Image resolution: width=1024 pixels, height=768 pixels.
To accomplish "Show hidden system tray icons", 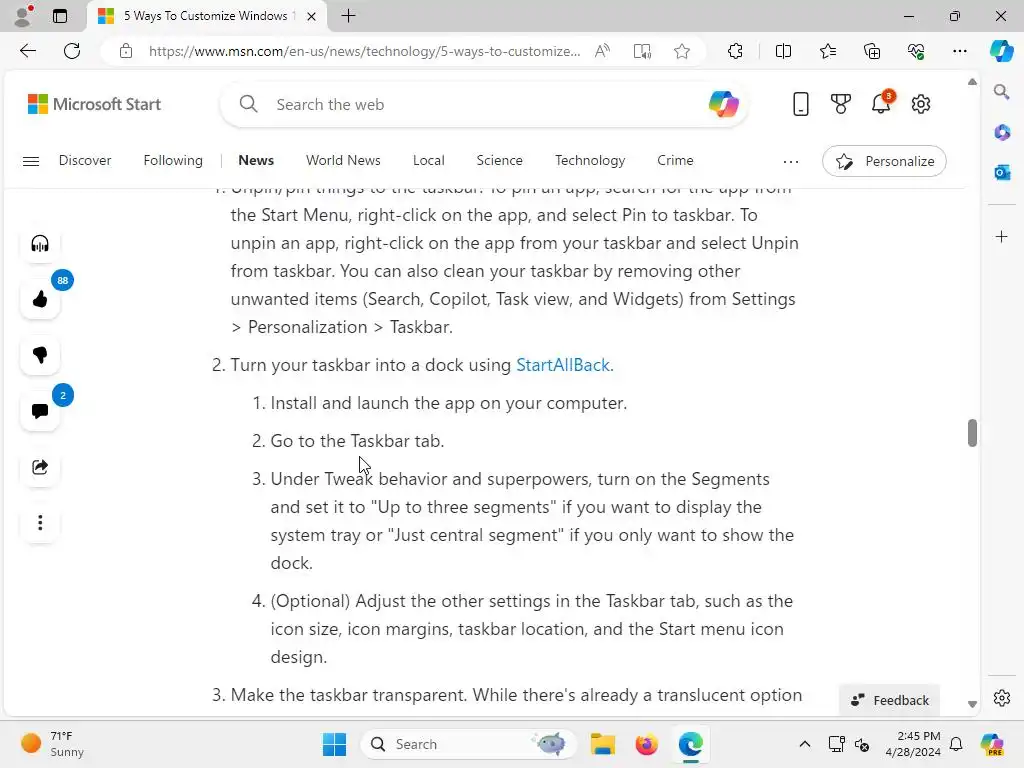I will (x=805, y=744).
